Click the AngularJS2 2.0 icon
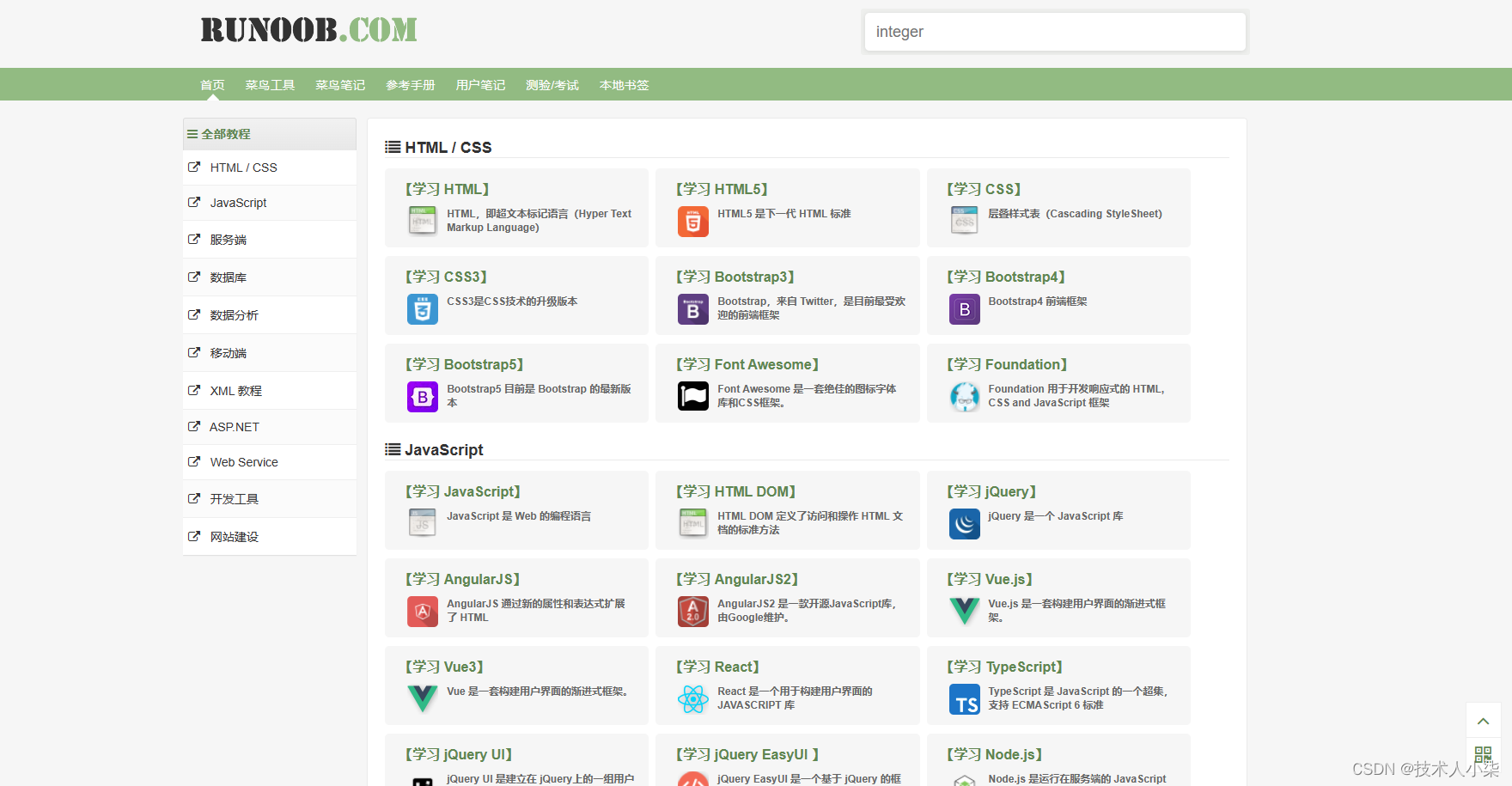Screen dimensions: 1512x786 (x=692, y=611)
